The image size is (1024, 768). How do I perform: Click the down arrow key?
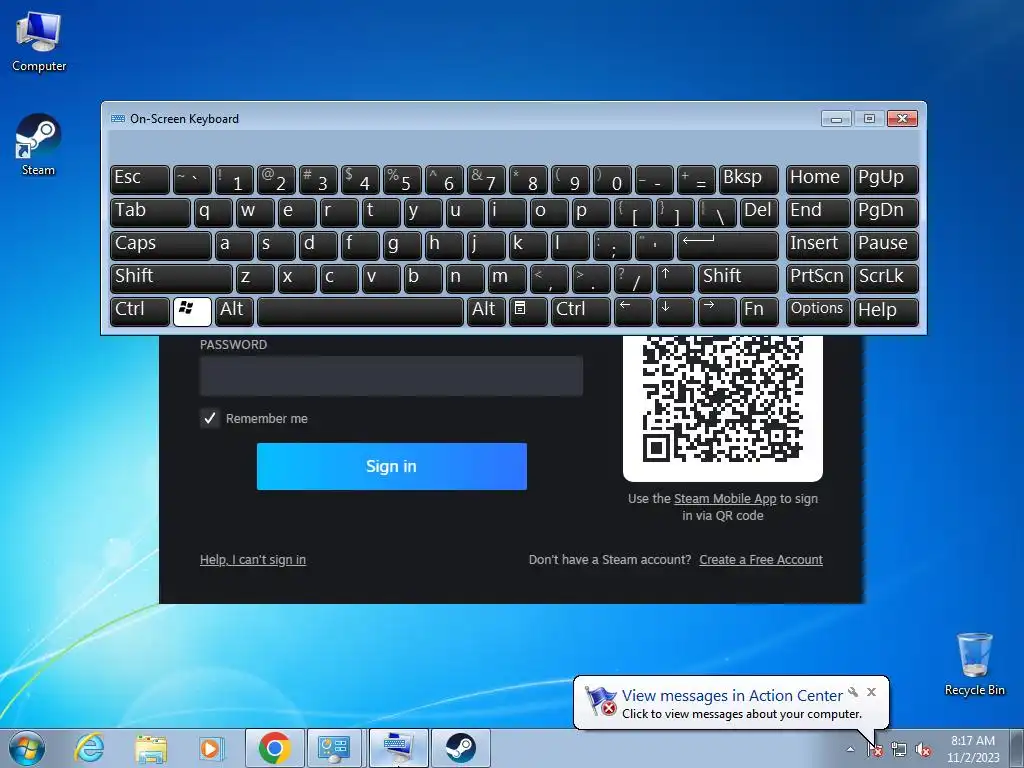click(x=675, y=312)
